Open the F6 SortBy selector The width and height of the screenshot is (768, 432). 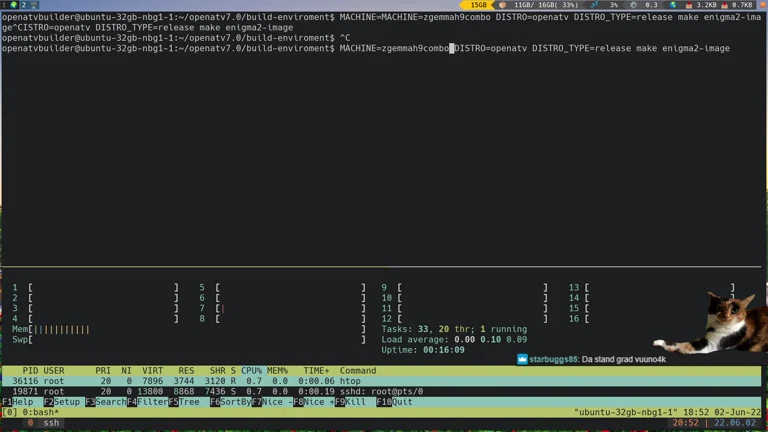pyautogui.click(x=233, y=402)
